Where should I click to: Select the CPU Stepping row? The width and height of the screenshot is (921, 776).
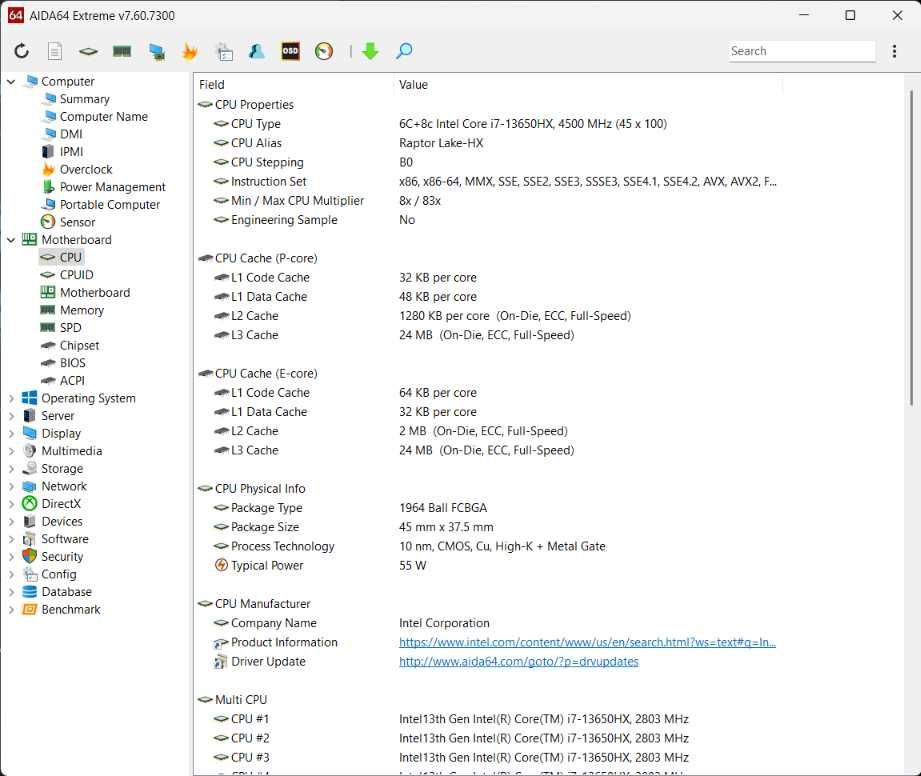pyautogui.click(x=489, y=163)
